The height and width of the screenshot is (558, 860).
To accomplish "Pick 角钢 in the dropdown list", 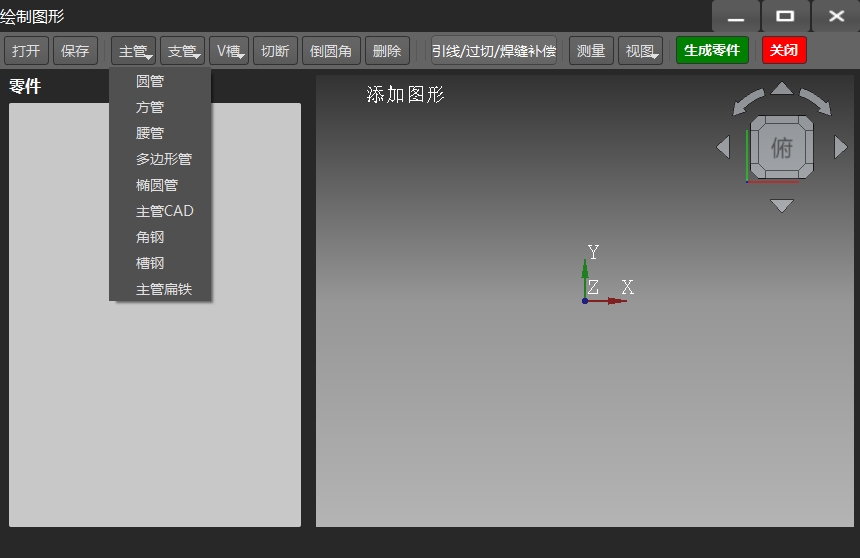I will click(x=160, y=237).
